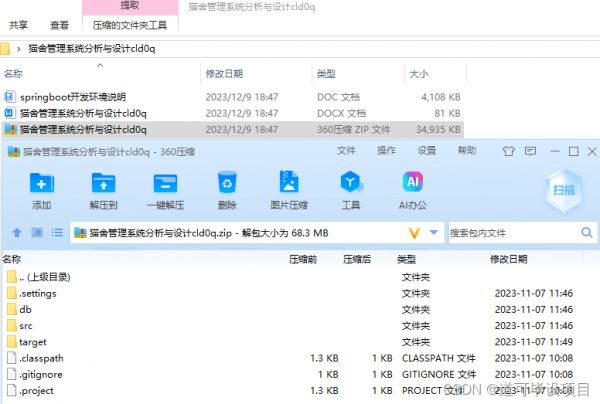Open the 图片压缩 image compression tool
This screenshot has width=600, height=404.
pos(289,181)
